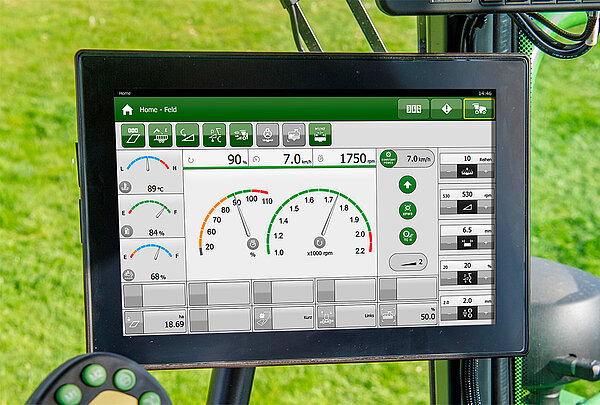Open the tractor machine view button
Viewport: 600px width, 405px height.
(x=478, y=109)
